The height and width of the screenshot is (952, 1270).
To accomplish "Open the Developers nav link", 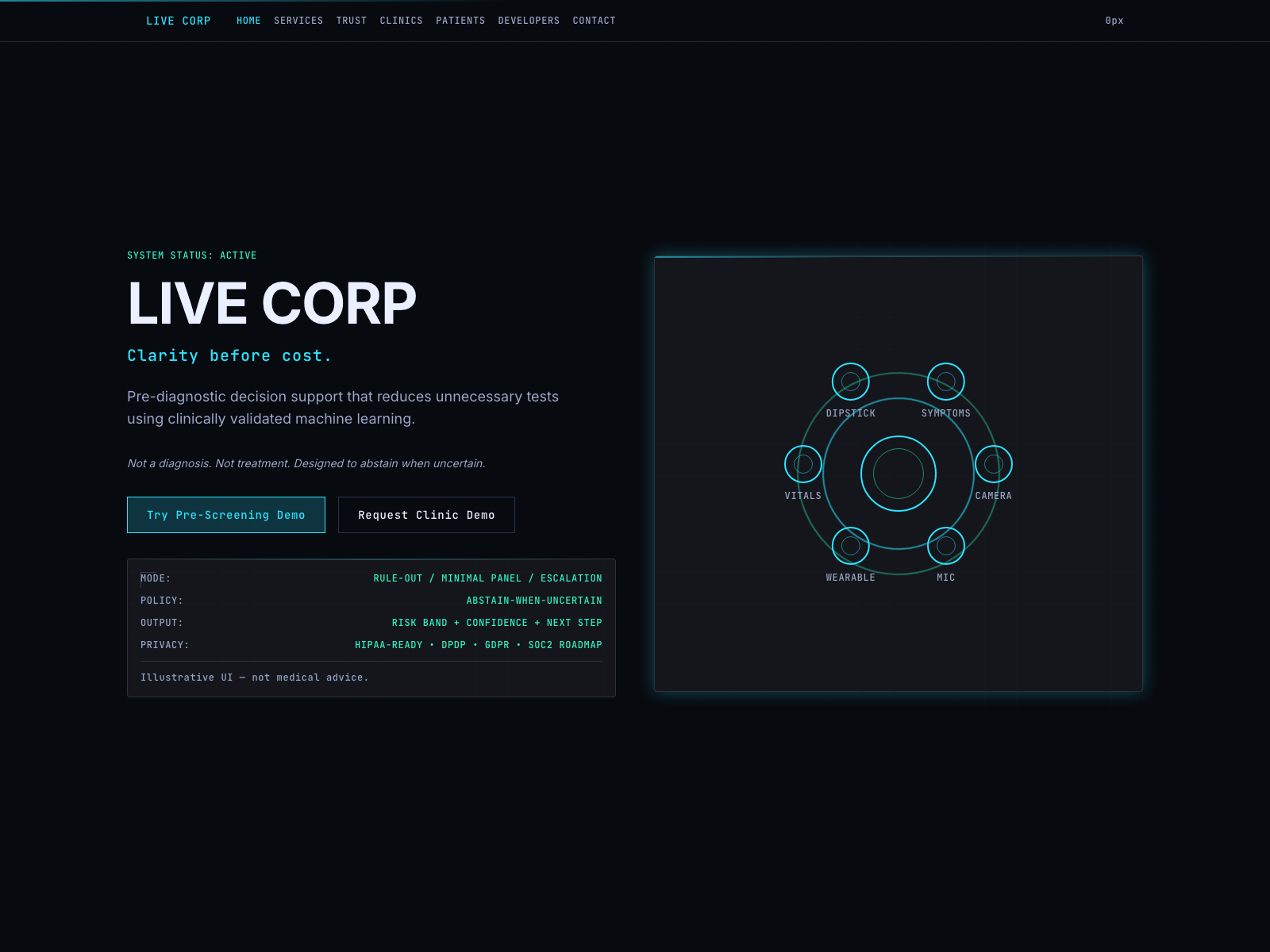I will coord(529,21).
